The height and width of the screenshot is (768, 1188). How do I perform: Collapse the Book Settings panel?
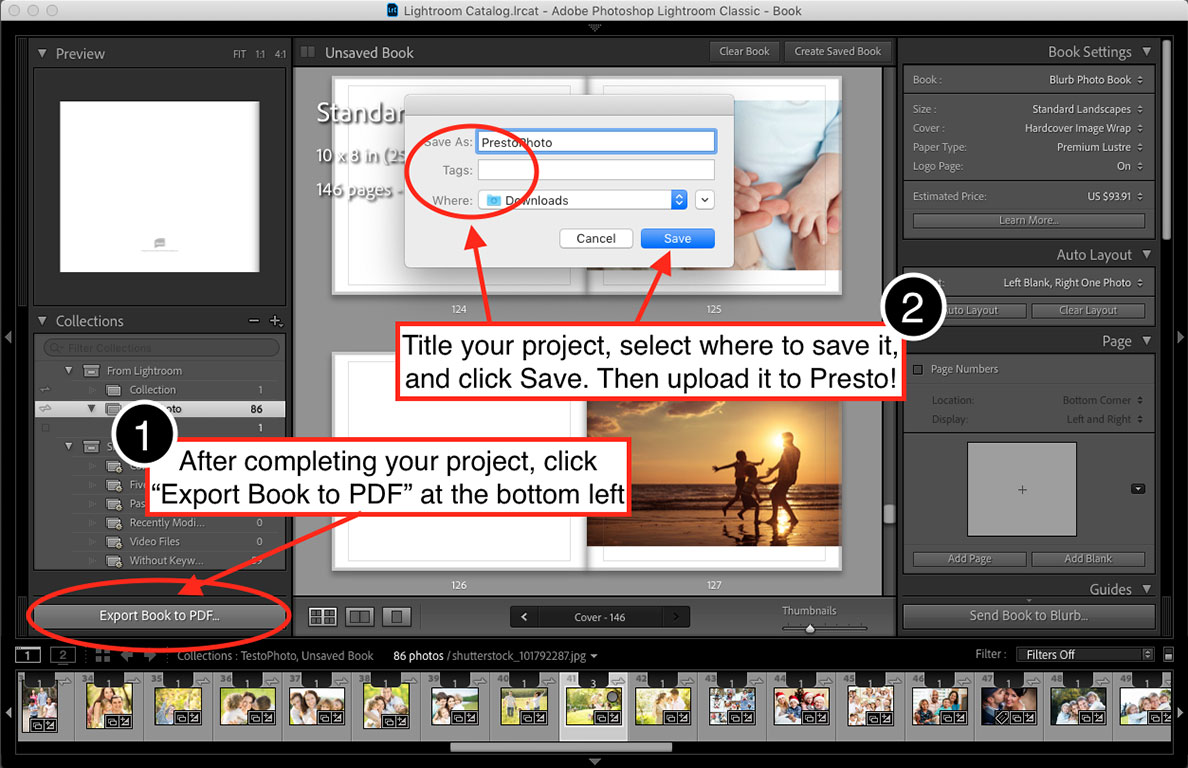coord(1146,52)
